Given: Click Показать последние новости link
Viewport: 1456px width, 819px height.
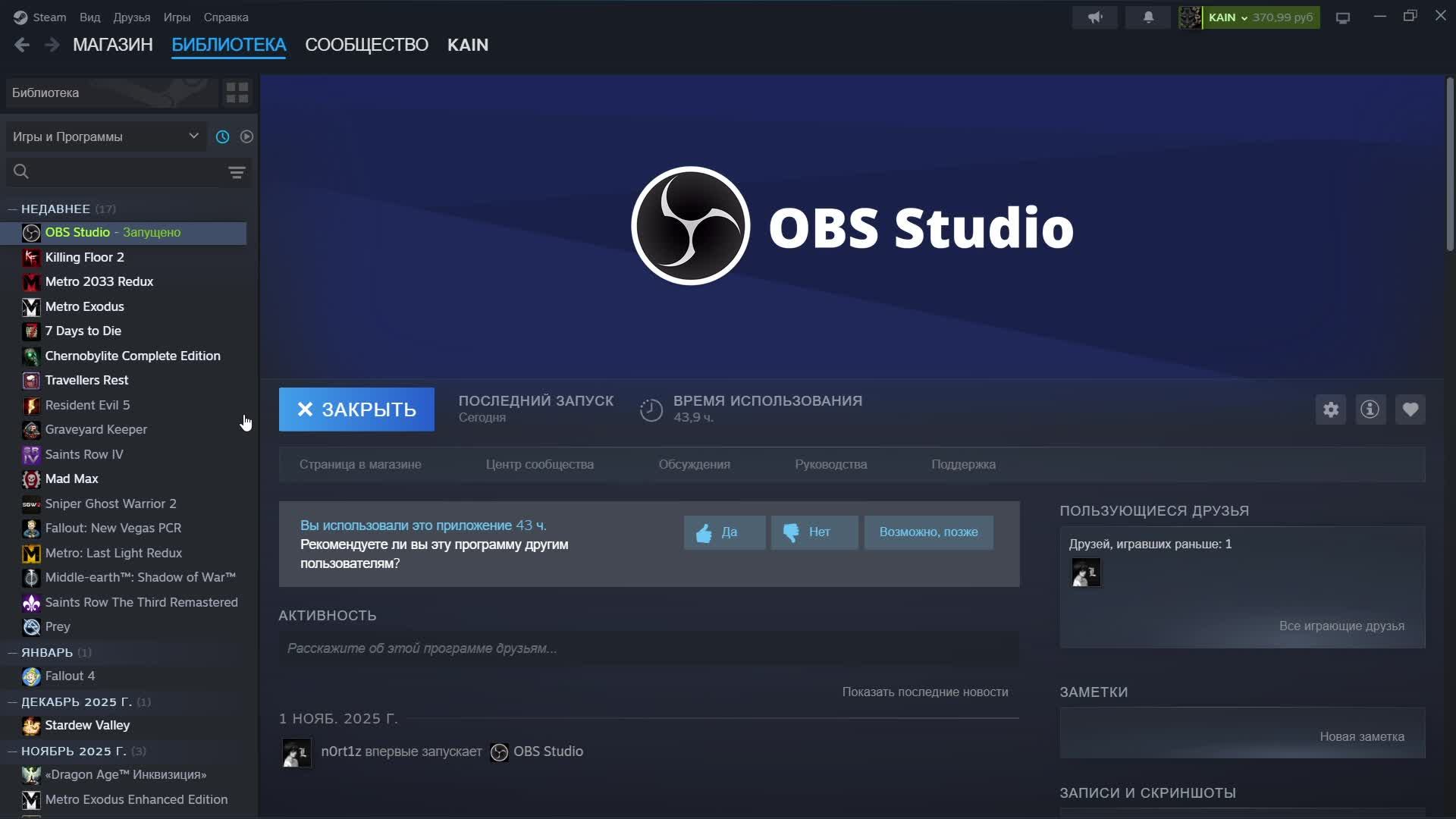Looking at the screenshot, I should (x=924, y=692).
